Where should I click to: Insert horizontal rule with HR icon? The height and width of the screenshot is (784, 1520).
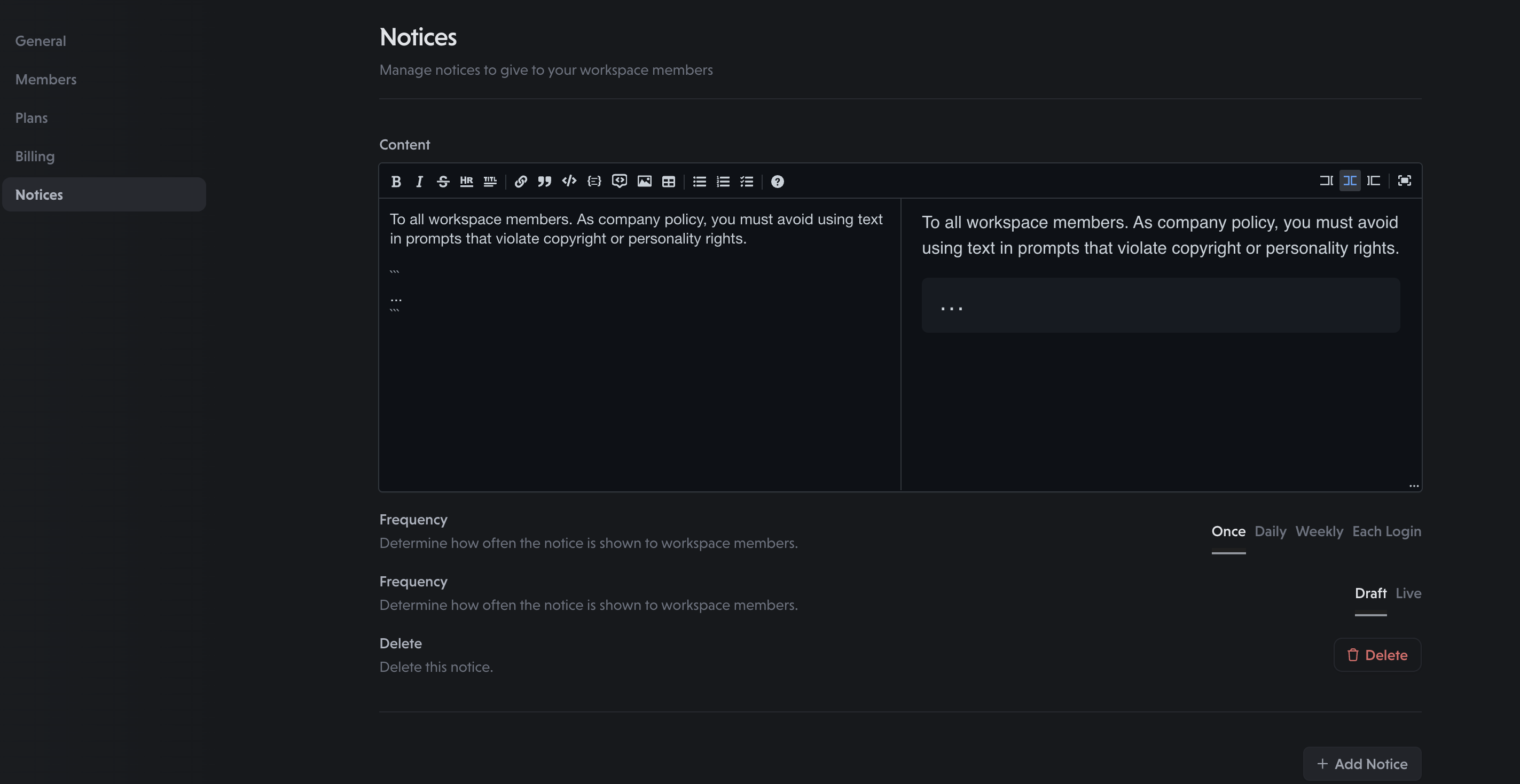pyautogui.click(x=466, y=181)
